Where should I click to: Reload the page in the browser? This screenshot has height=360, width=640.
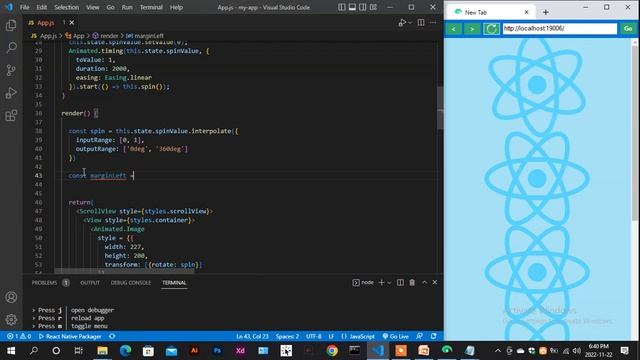491,29
